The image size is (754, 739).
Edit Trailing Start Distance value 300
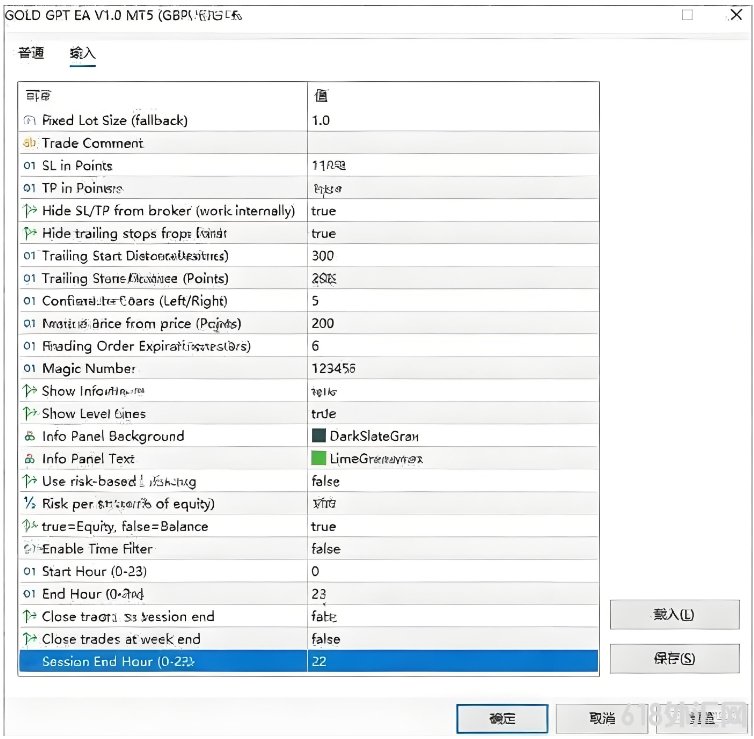click(x=453, y=256)
